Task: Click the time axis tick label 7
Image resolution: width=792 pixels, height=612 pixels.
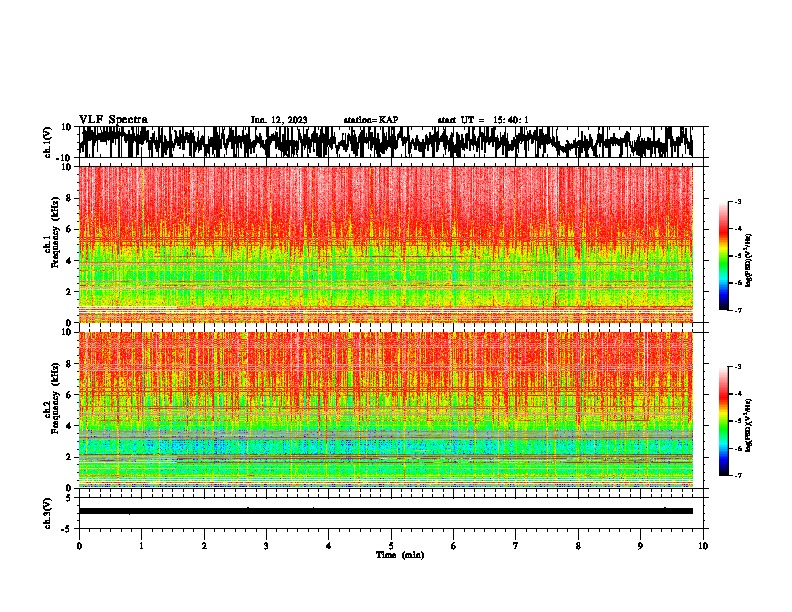Action: tap(516, 546)
